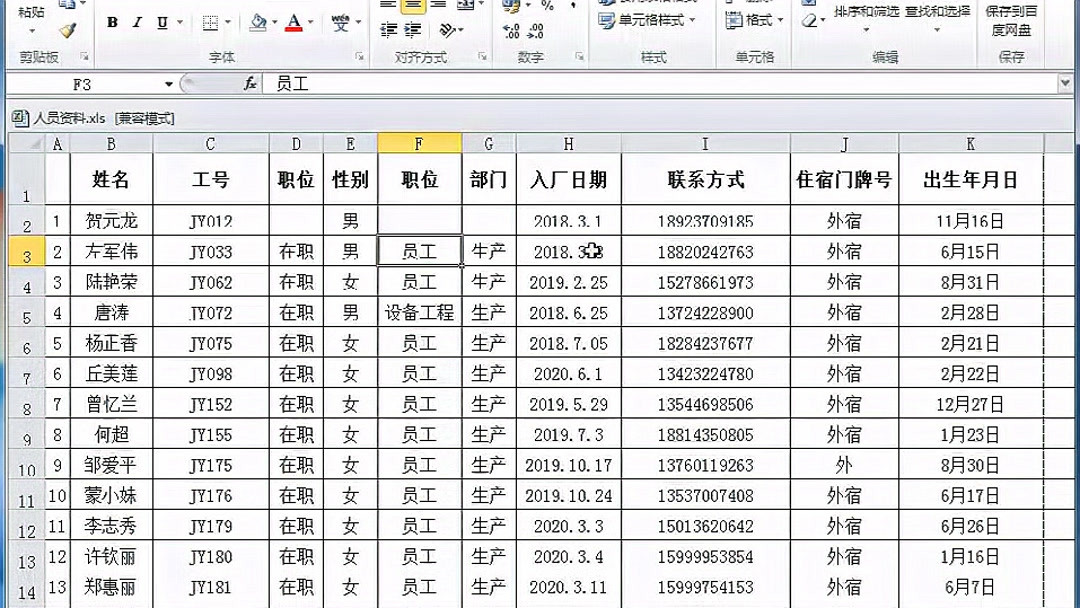Viewport: 1080px width, 608px height.
Task: Click the Increase Indent icon
Action: click(413, 29)
